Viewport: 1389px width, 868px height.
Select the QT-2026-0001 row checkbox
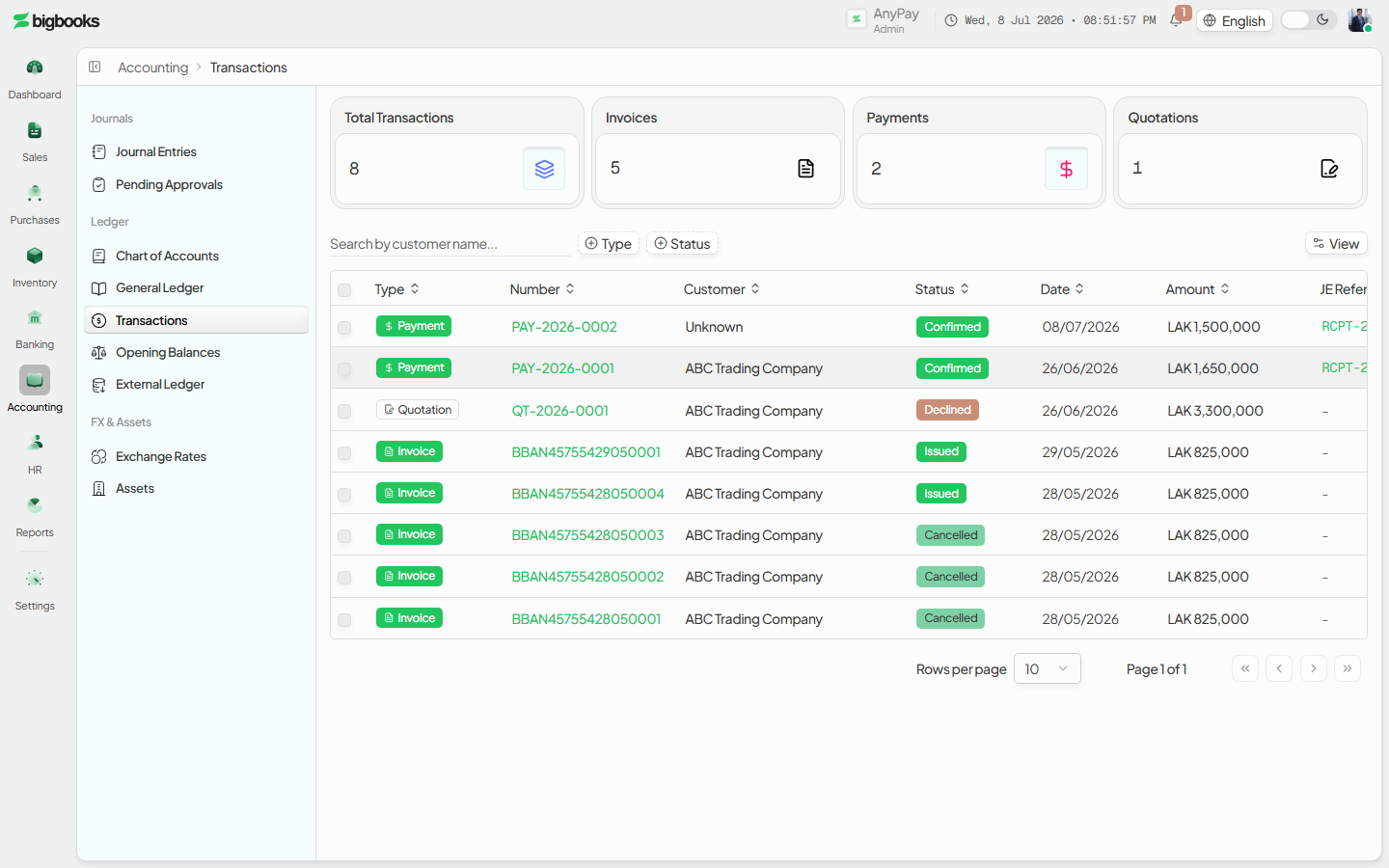344,412
